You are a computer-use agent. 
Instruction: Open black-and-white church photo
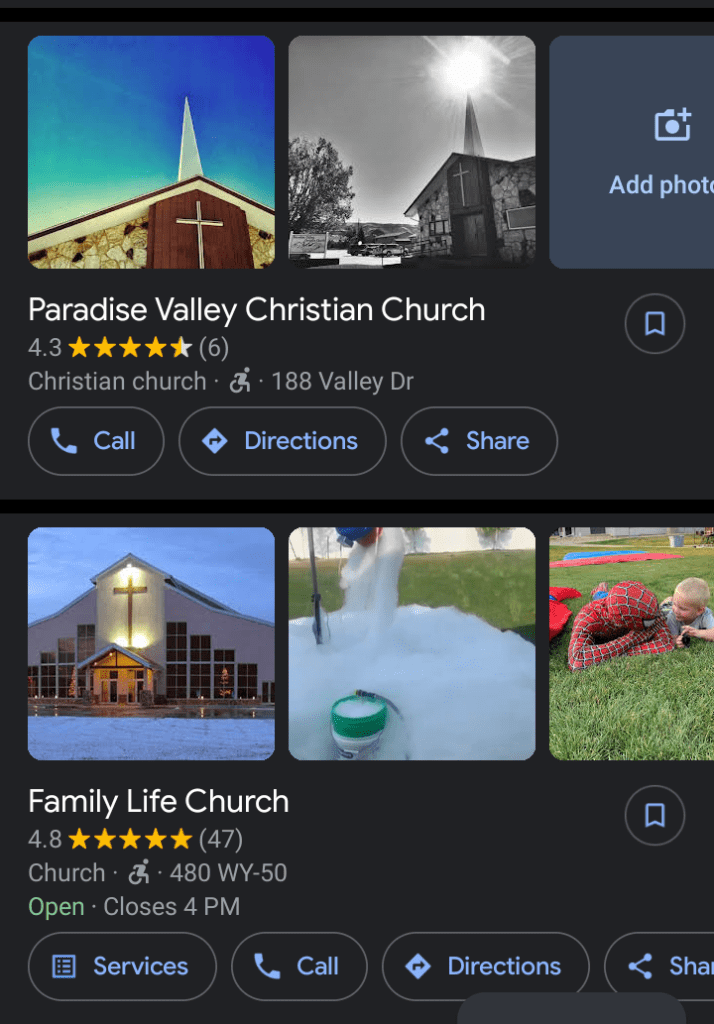tap(412, 152)
